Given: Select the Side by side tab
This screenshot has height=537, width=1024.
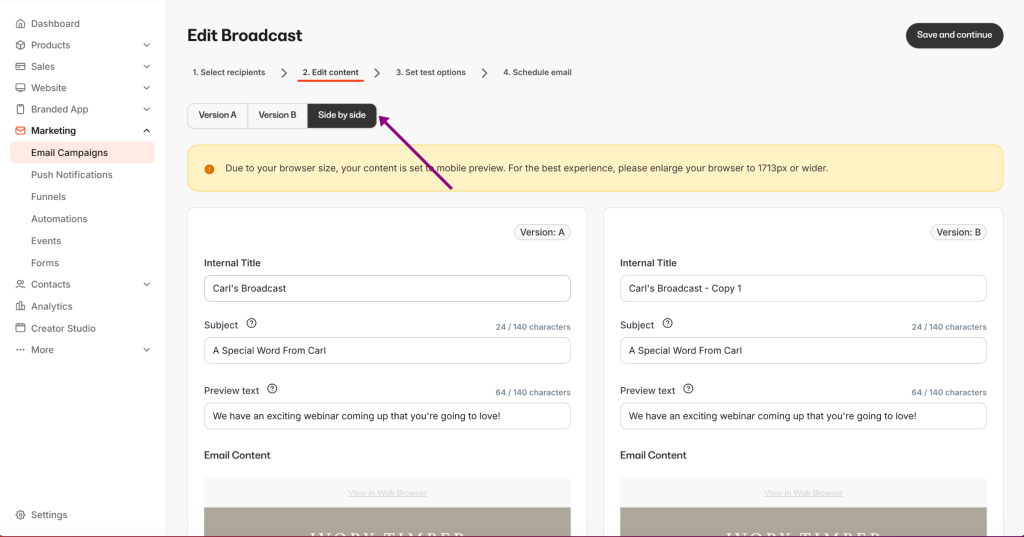Looking at the screenshot, I should (x=342, y=115).
